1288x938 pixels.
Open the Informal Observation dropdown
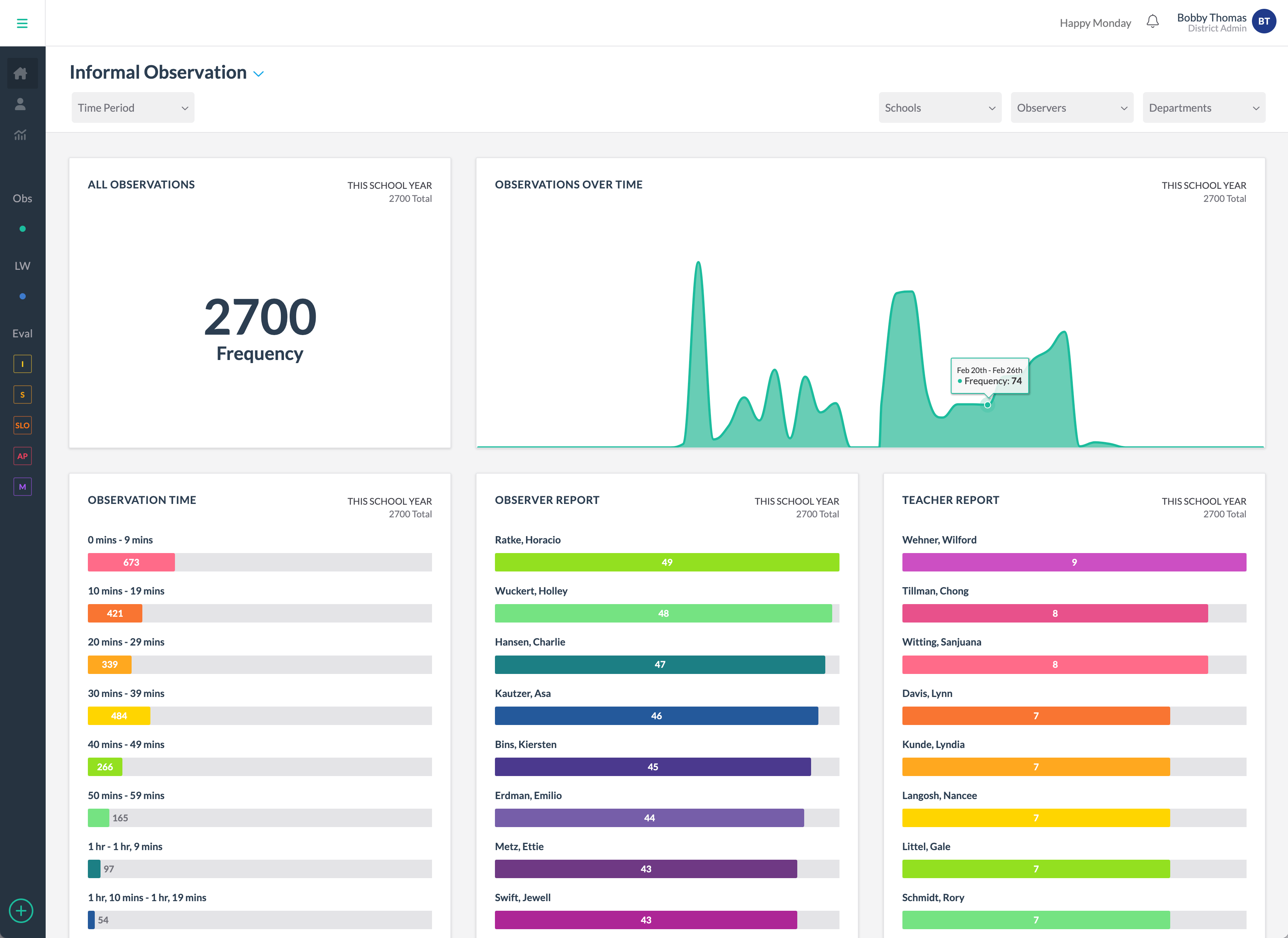[x=258, y=73]
